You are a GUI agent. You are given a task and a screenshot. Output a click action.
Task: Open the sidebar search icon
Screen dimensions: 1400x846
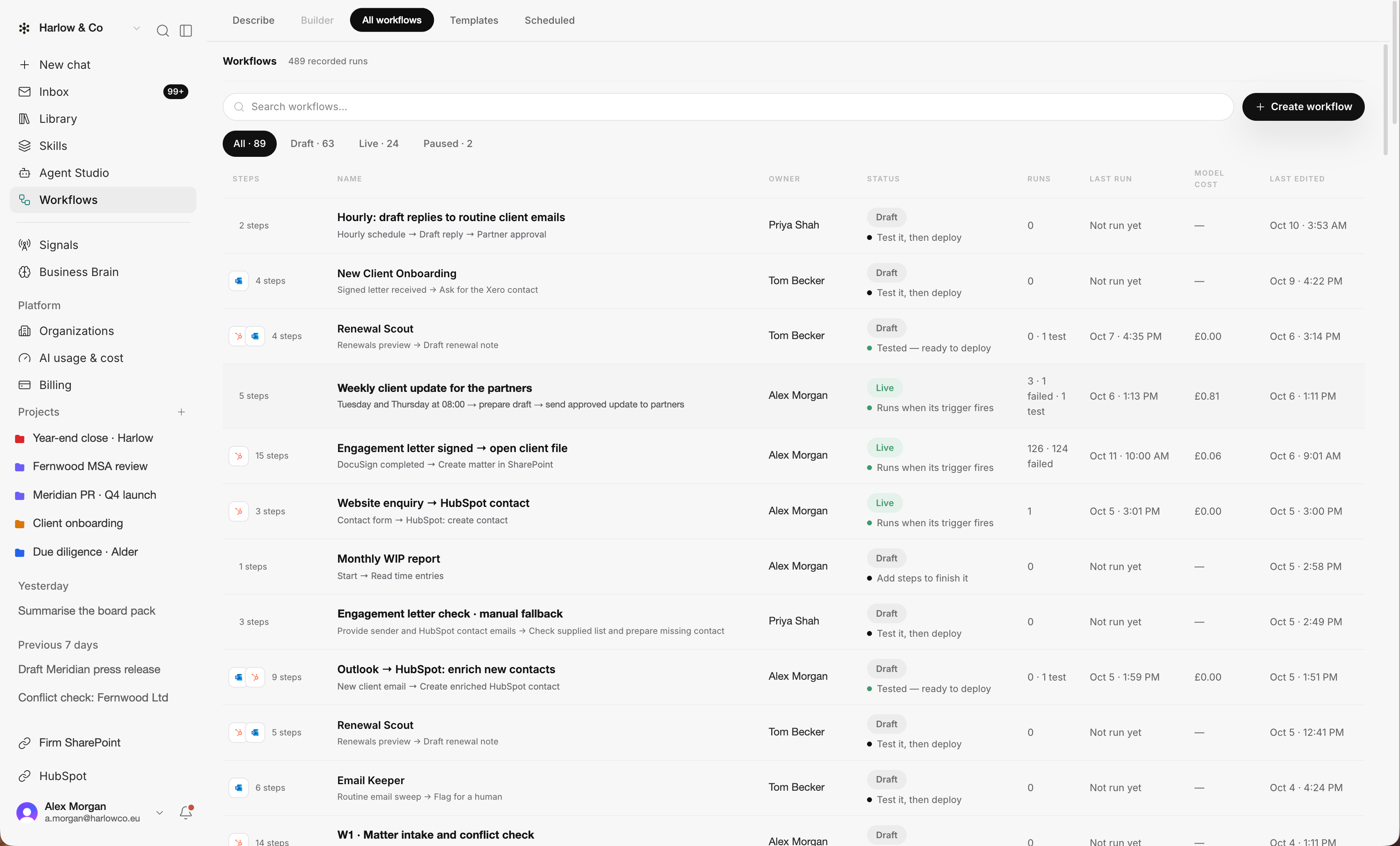(x=163, y=31)
